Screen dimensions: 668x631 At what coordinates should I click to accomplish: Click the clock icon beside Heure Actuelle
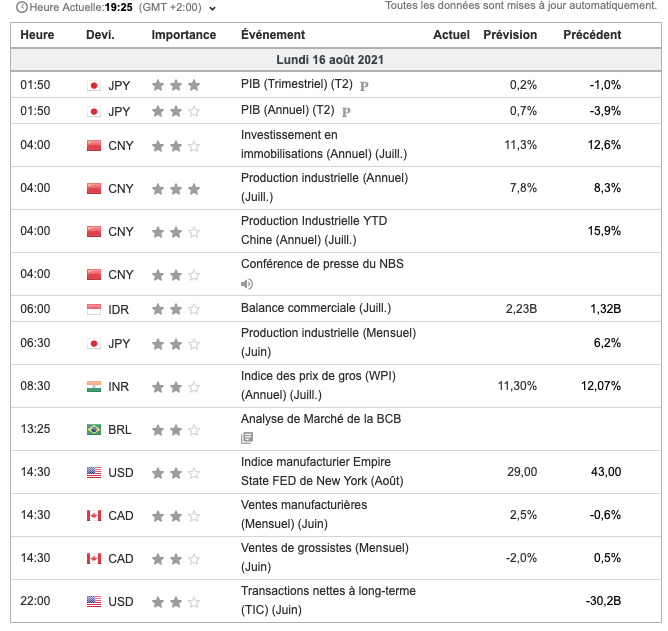pos(22,7)
